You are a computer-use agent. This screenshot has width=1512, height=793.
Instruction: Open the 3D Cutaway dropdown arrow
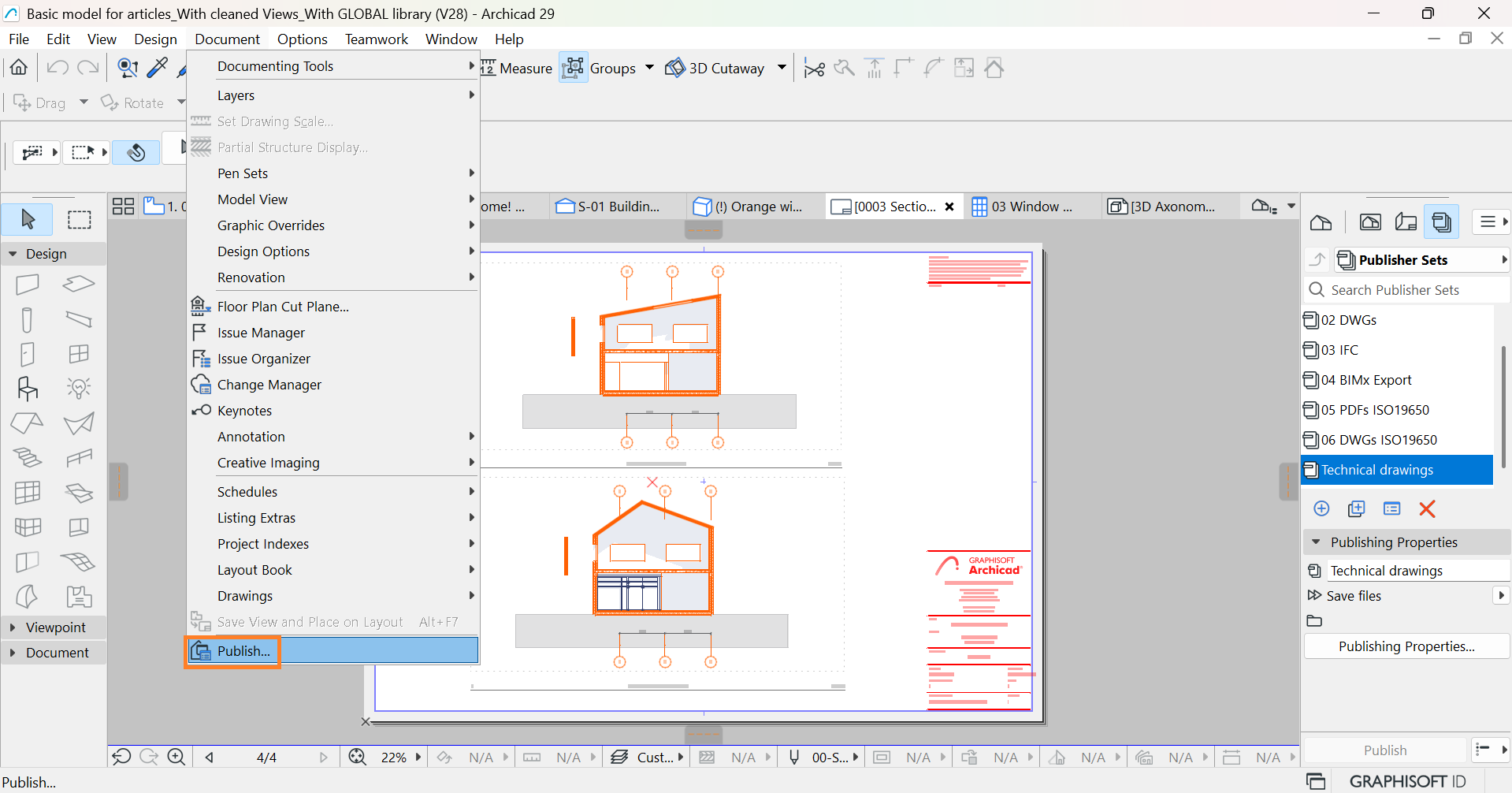coord(782,68)
